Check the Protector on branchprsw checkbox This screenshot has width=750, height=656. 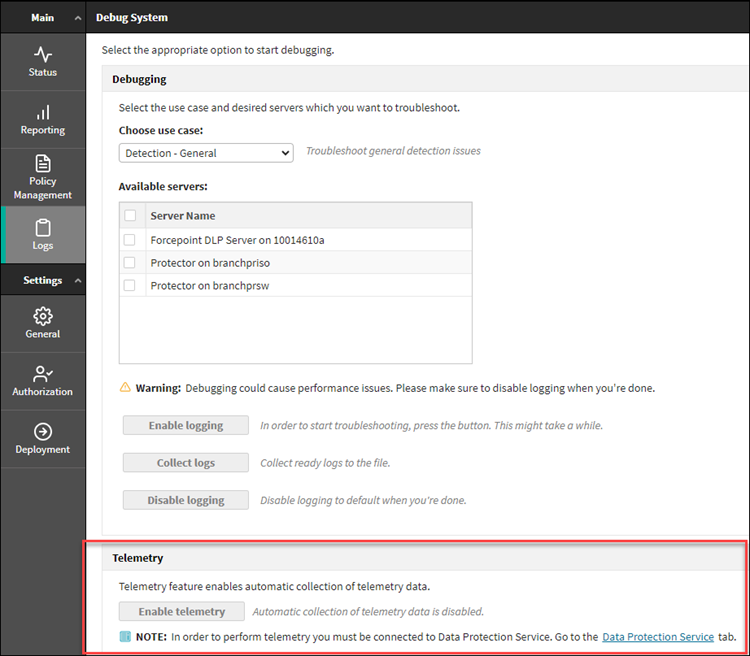[x=129, y=286]
